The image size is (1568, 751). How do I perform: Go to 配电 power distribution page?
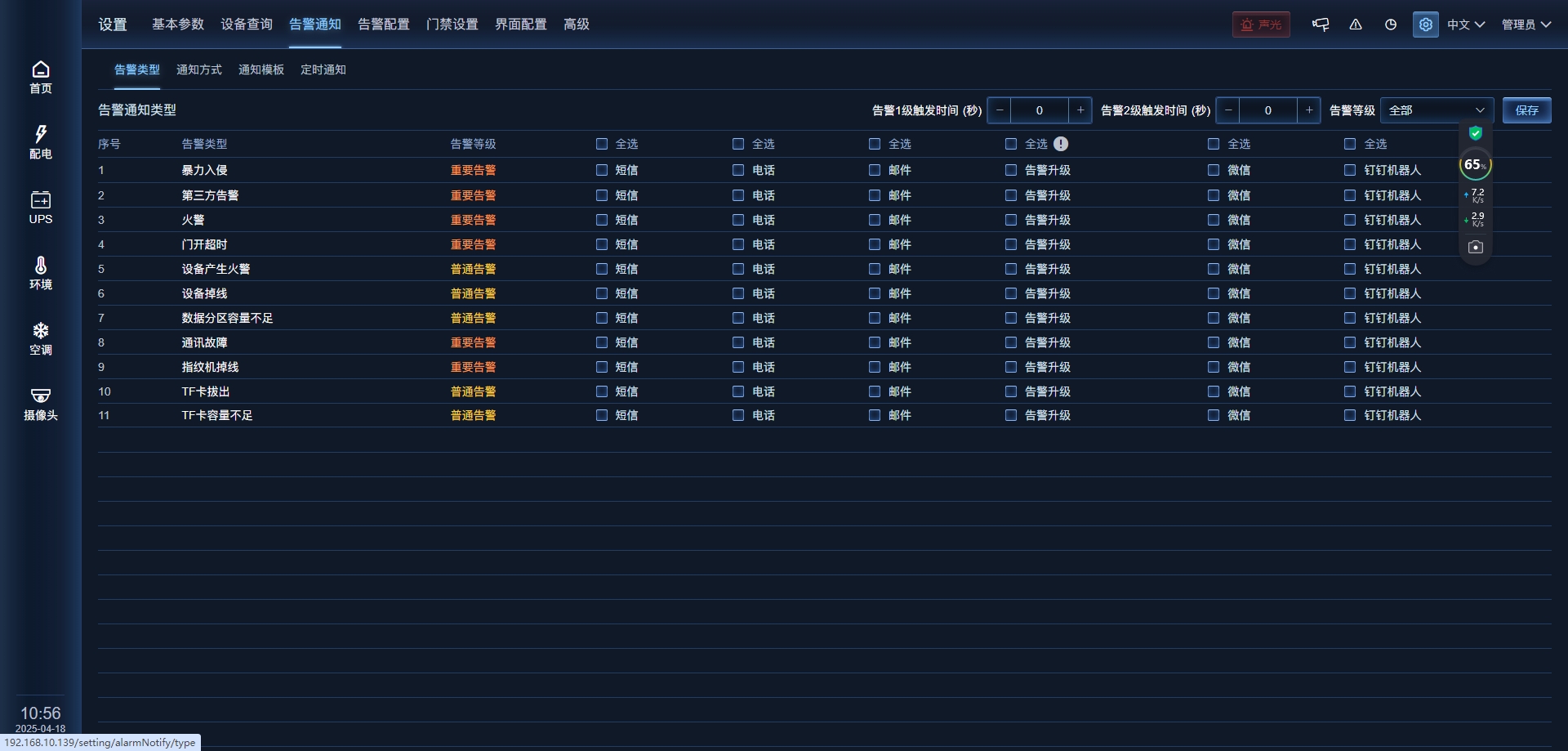40,142
